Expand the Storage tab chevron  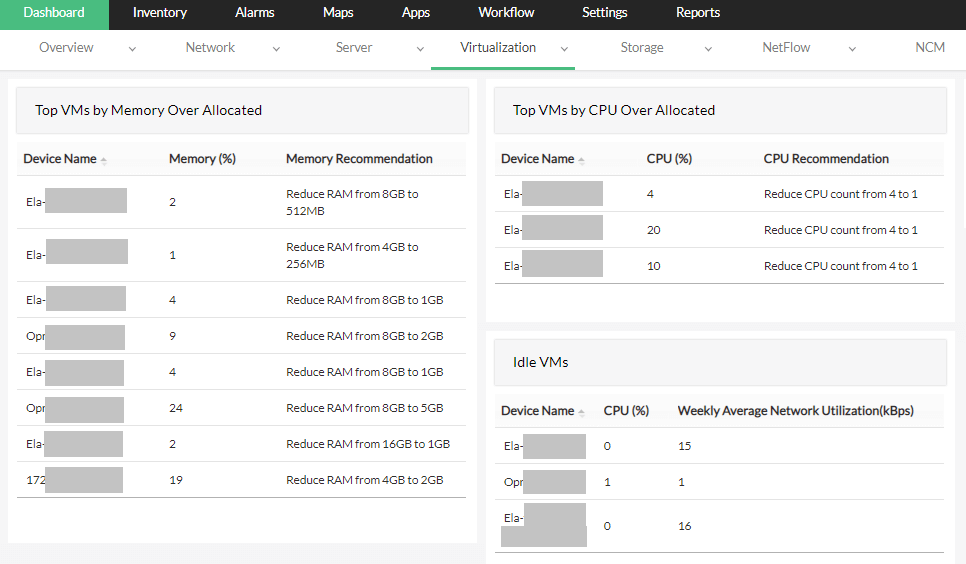pos(708,49)
